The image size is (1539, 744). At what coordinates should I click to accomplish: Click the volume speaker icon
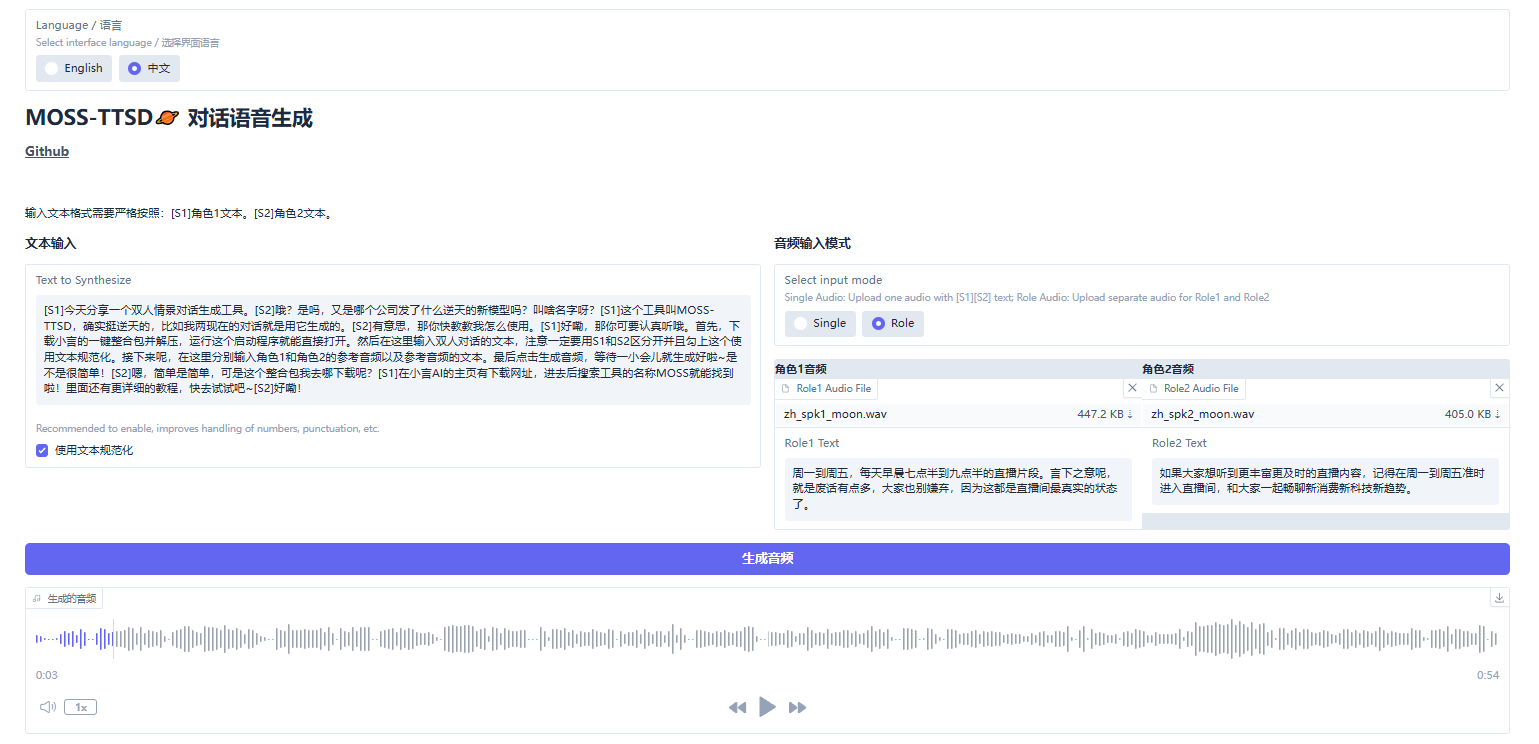(x=47, y=707)
